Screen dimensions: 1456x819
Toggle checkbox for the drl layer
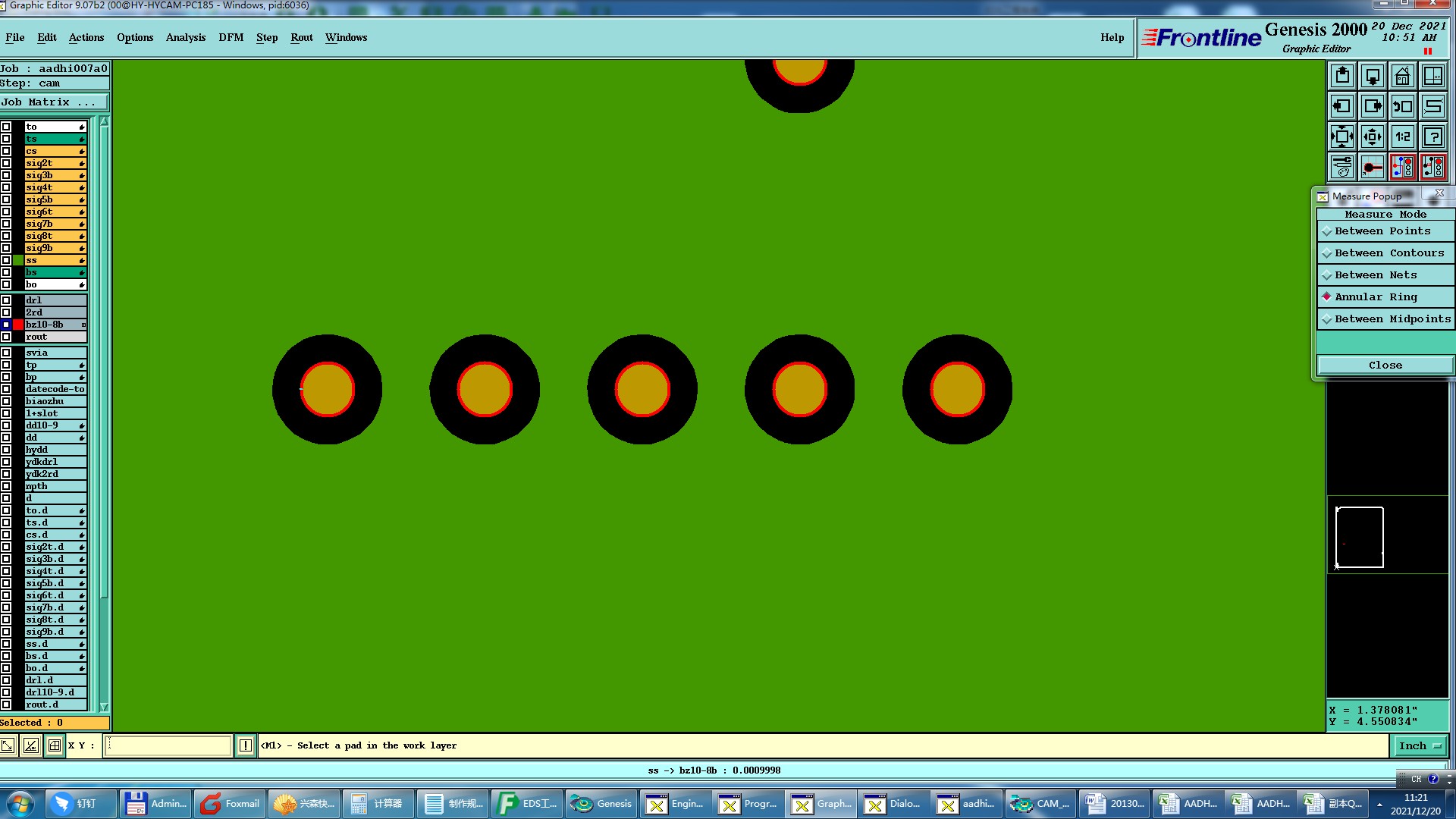point(6,300)
